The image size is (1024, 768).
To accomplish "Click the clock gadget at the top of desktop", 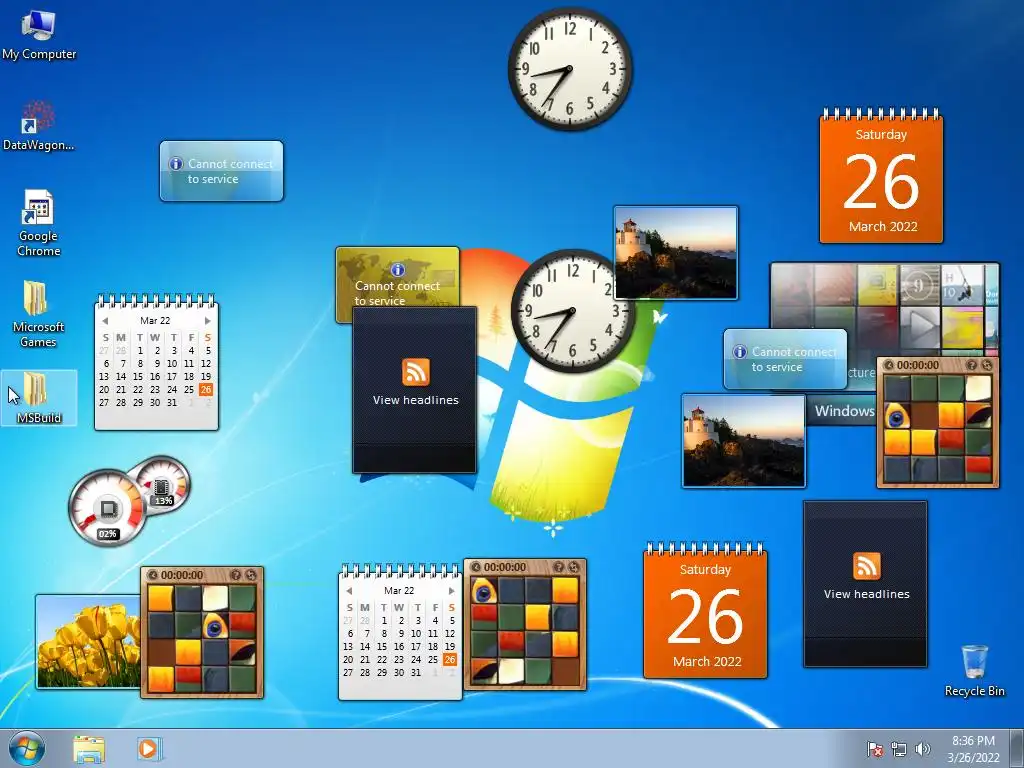I will (570, 69).
